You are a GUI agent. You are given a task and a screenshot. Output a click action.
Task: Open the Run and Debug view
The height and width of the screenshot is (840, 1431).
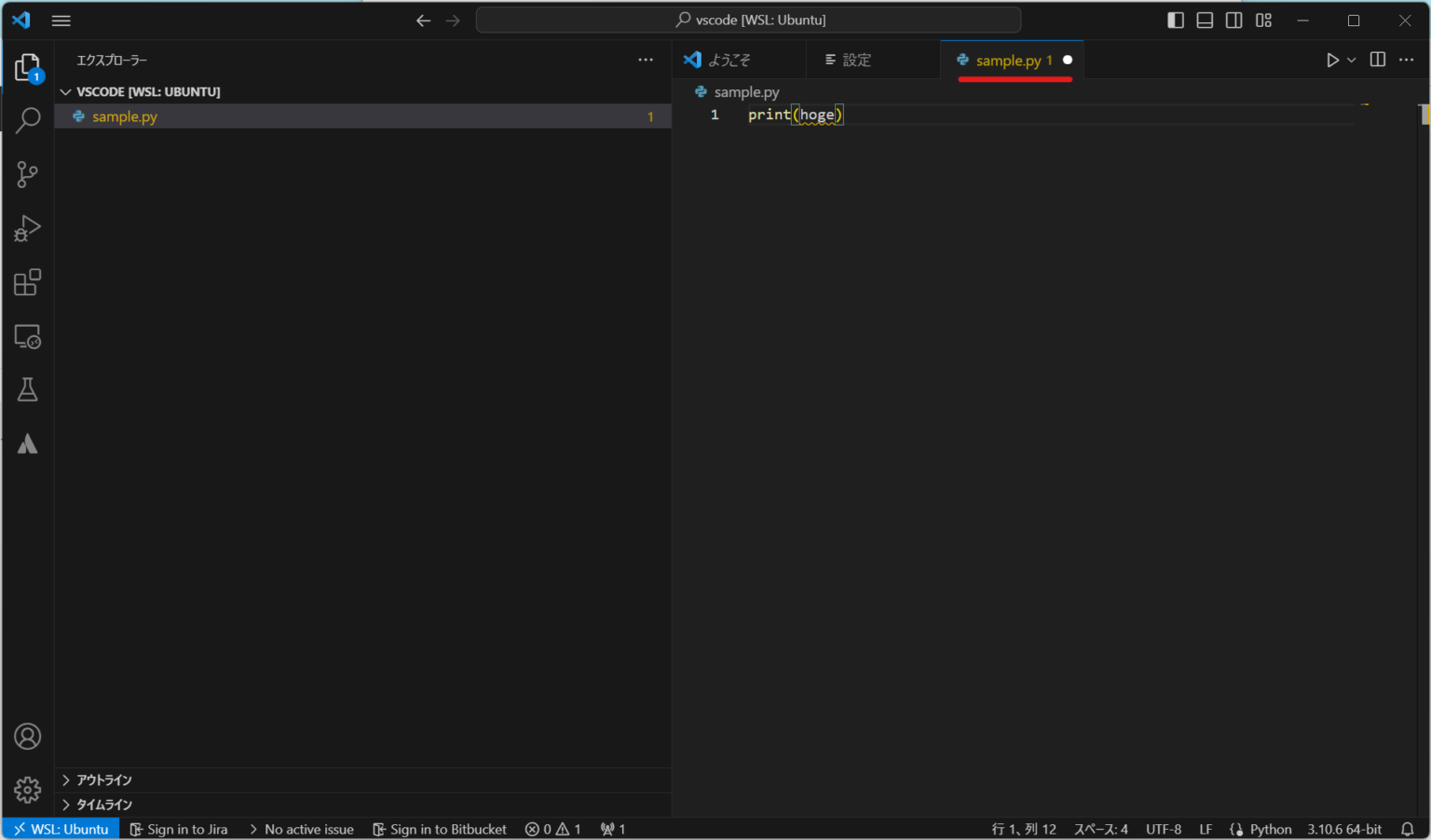coord(28,228)
